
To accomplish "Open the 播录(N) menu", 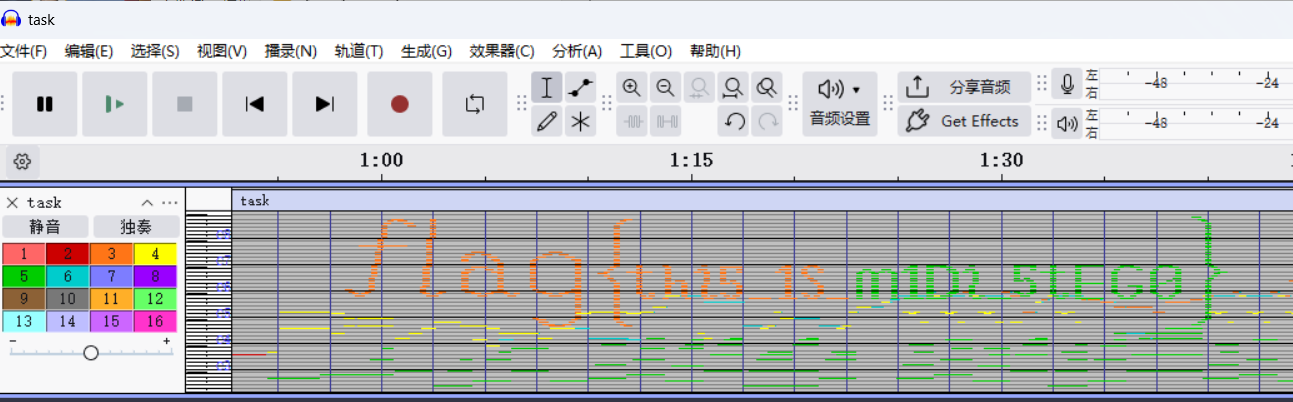I will pyautogui.click(x=290, y=51).
